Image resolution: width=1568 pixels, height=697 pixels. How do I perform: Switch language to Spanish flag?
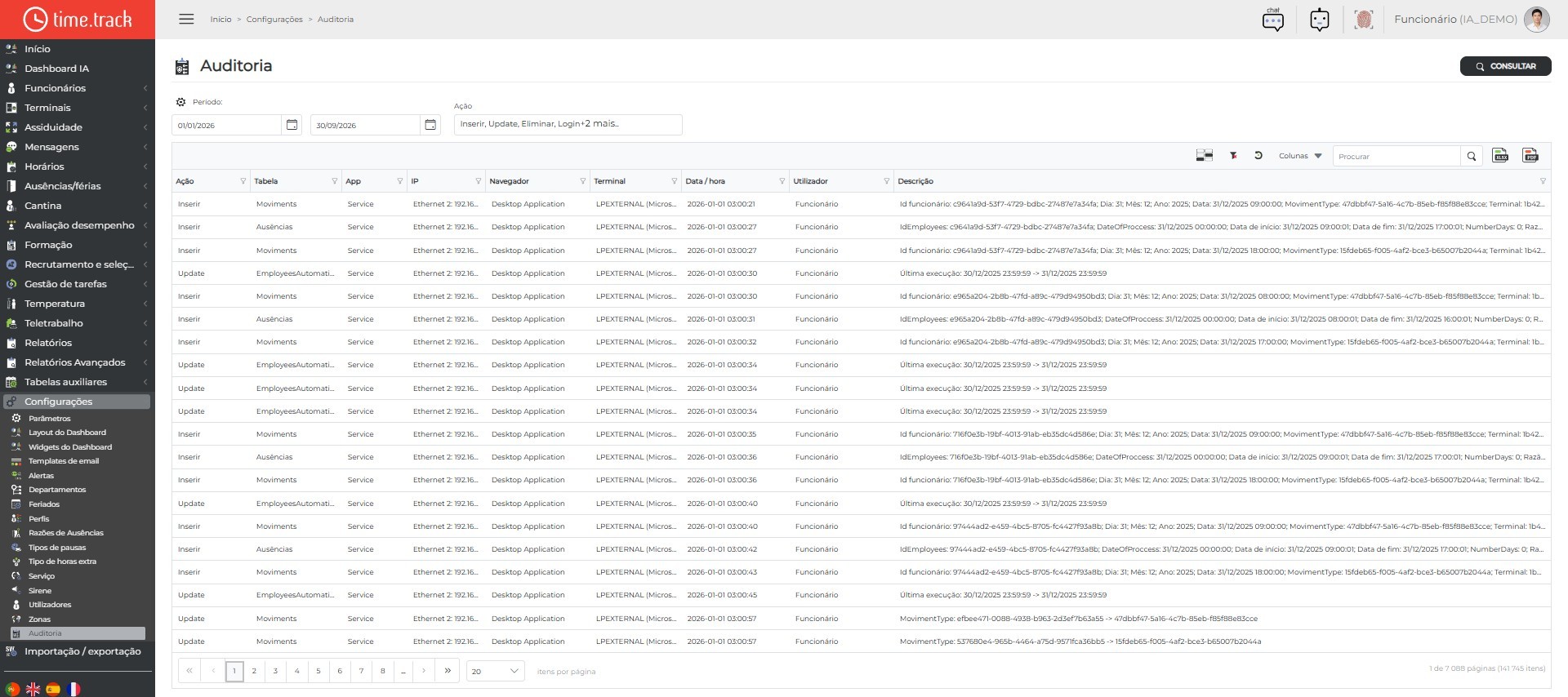point(53,689)
